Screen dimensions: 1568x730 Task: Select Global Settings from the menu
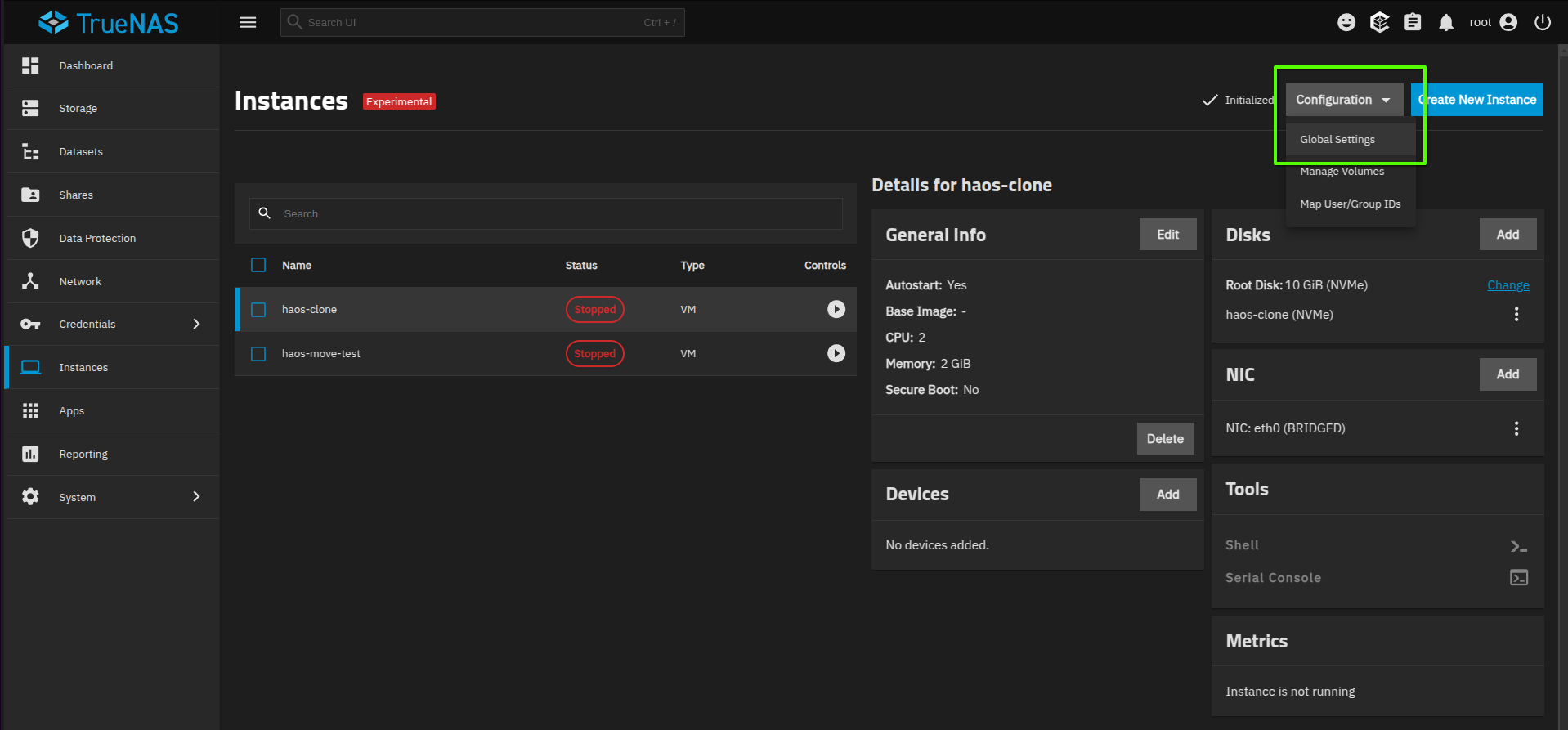pyautogui.click(x=1337, y=140)
